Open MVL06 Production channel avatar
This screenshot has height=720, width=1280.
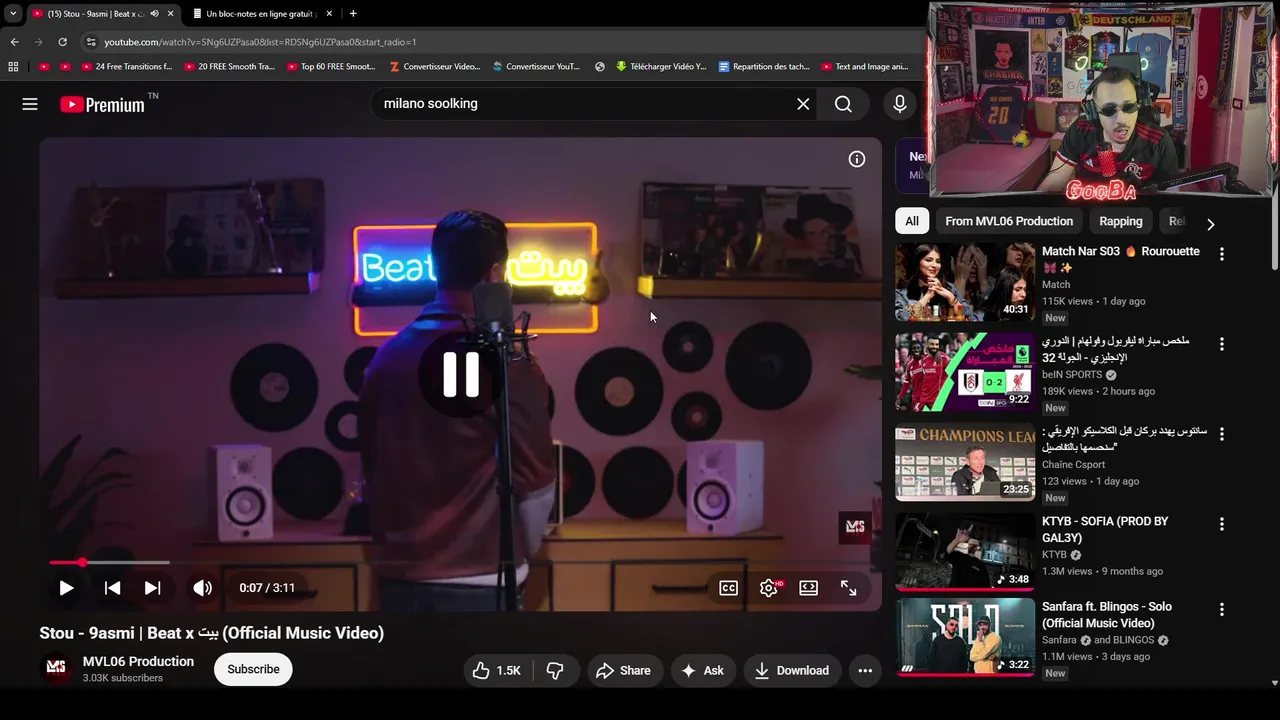(x=57, y=669)
